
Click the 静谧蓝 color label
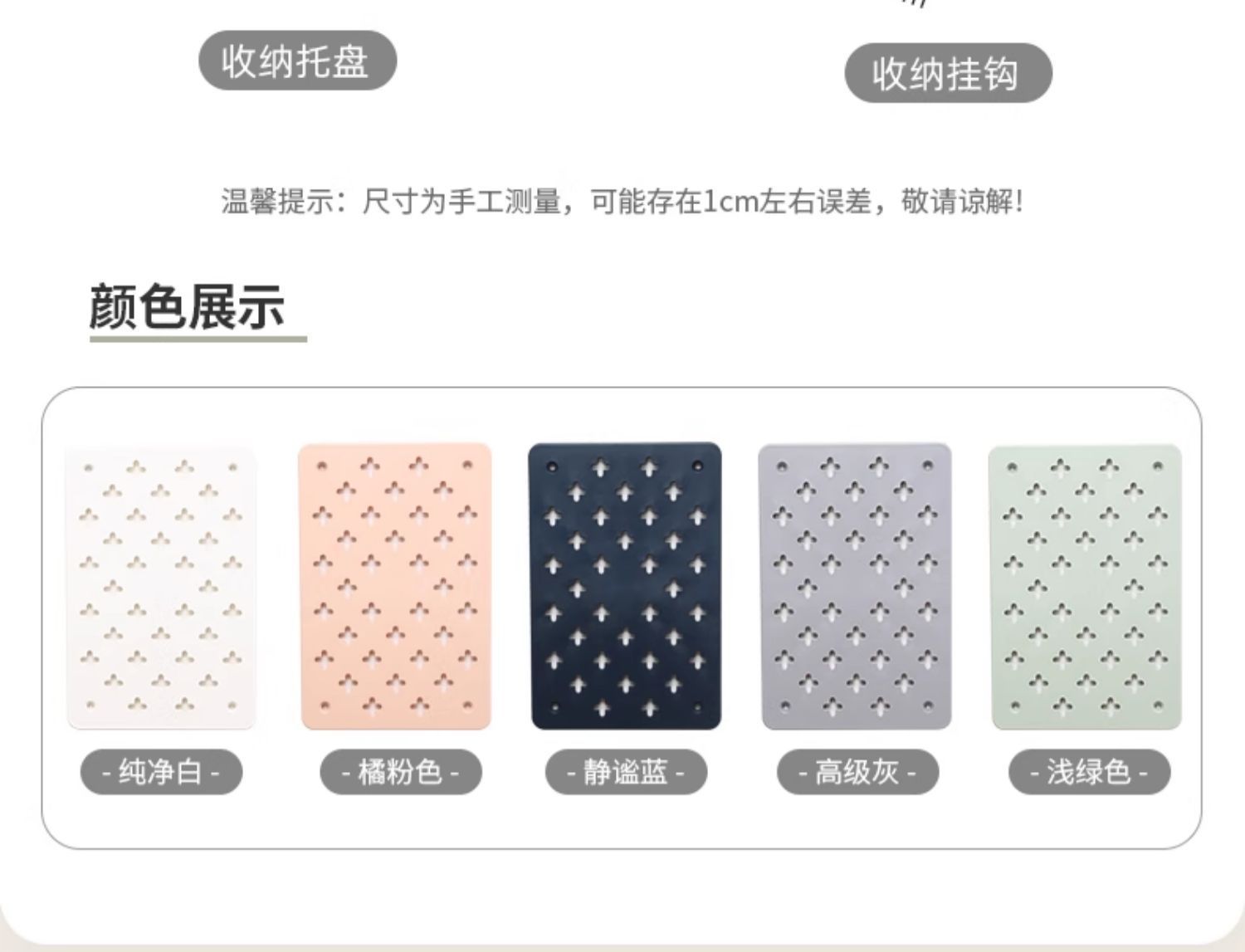click(x=626, y=773)
